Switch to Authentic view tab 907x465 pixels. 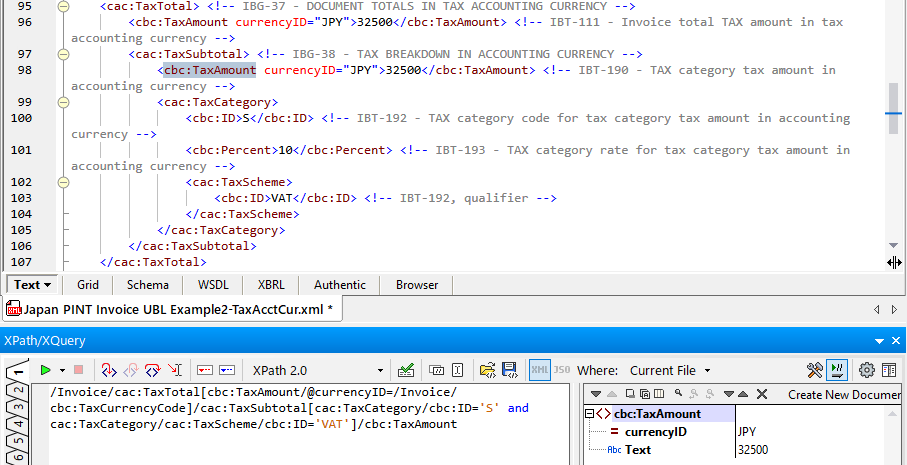pyautogui.click(x=340, y=285)
